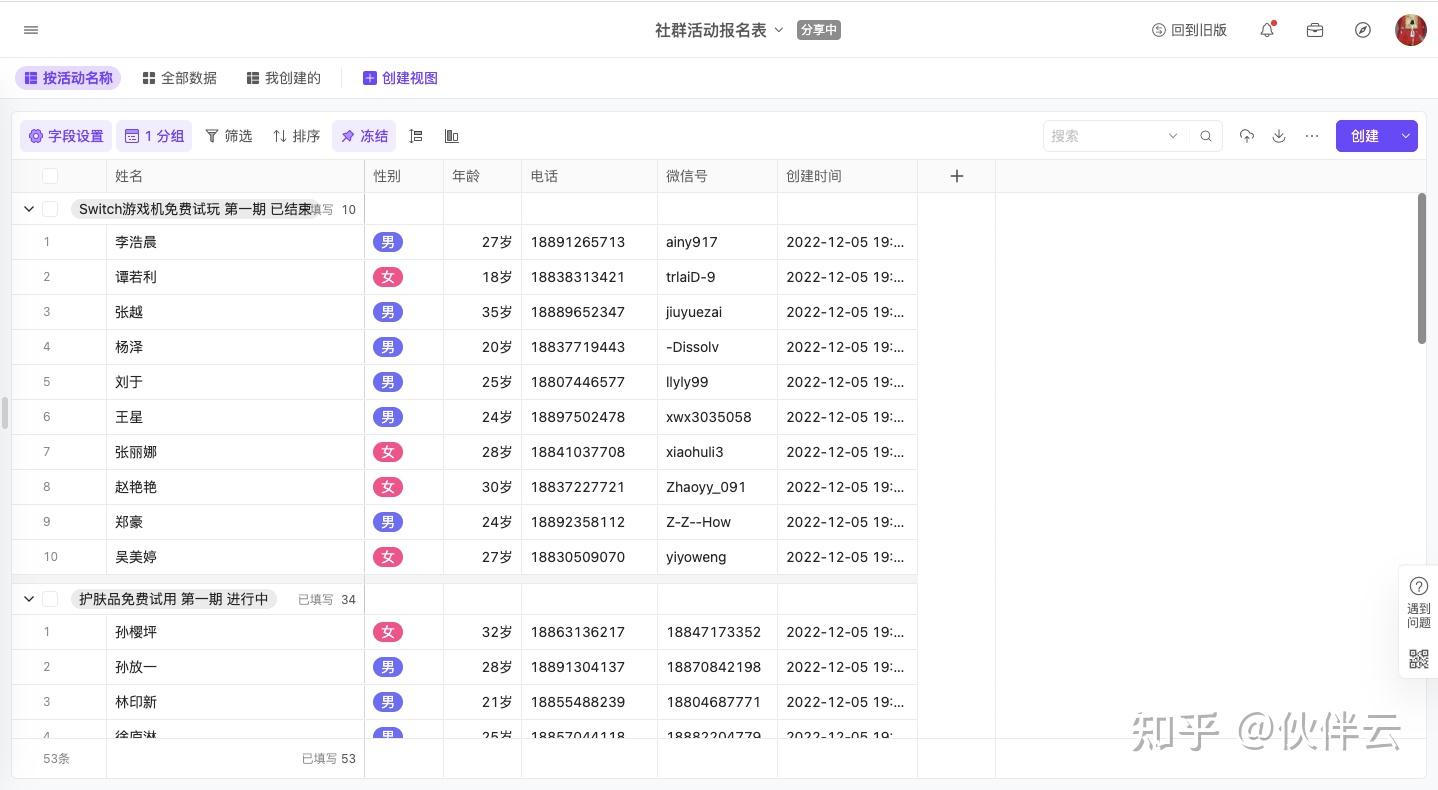This screenshot has width=1438, height=790.
Task: Tick the select-all checkbox in the header
Action: click(50, 176)
